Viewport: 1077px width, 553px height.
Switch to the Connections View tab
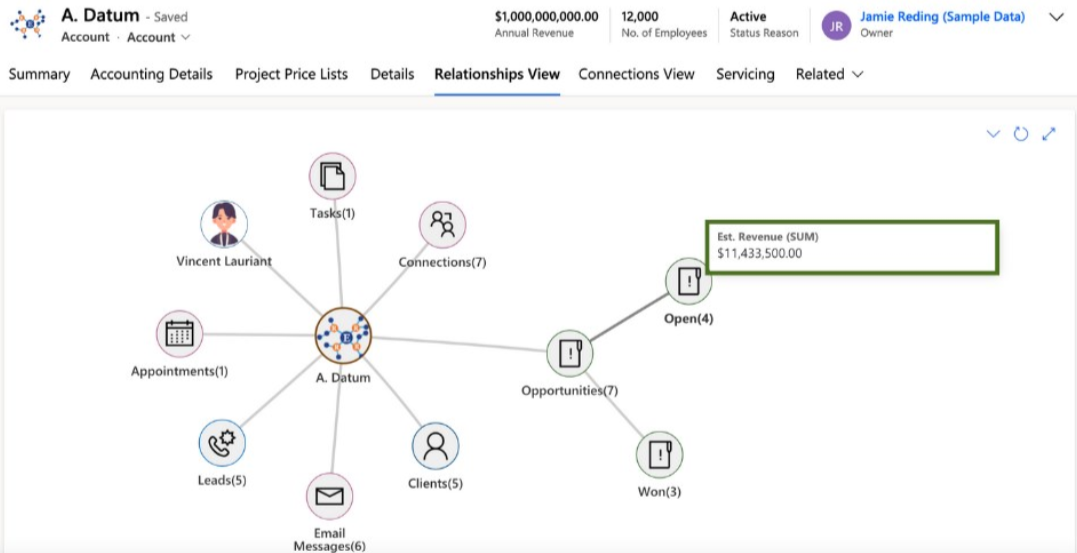[x=636, y=74]
